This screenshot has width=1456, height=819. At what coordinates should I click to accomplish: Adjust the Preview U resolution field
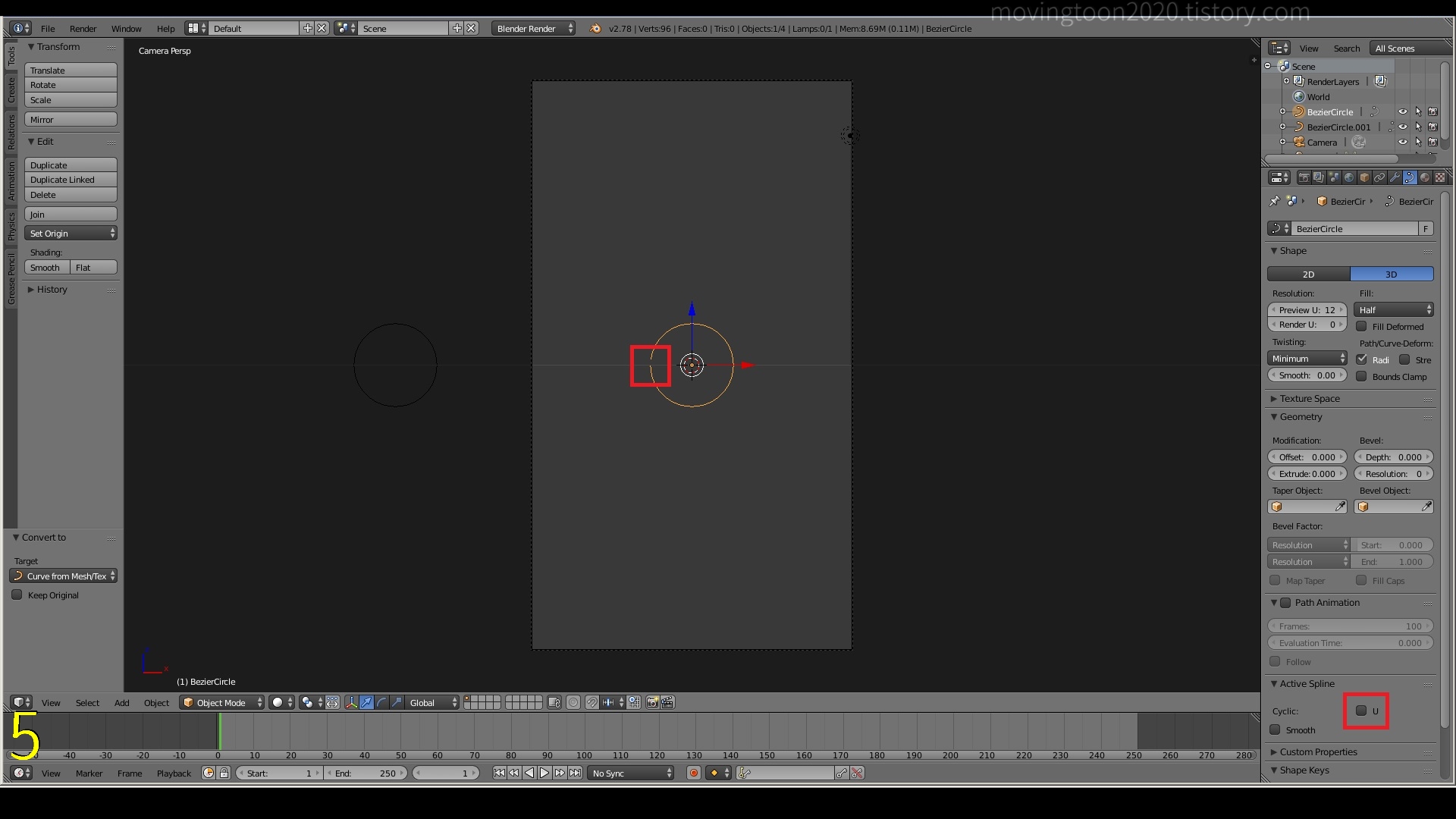[1307, 310]
